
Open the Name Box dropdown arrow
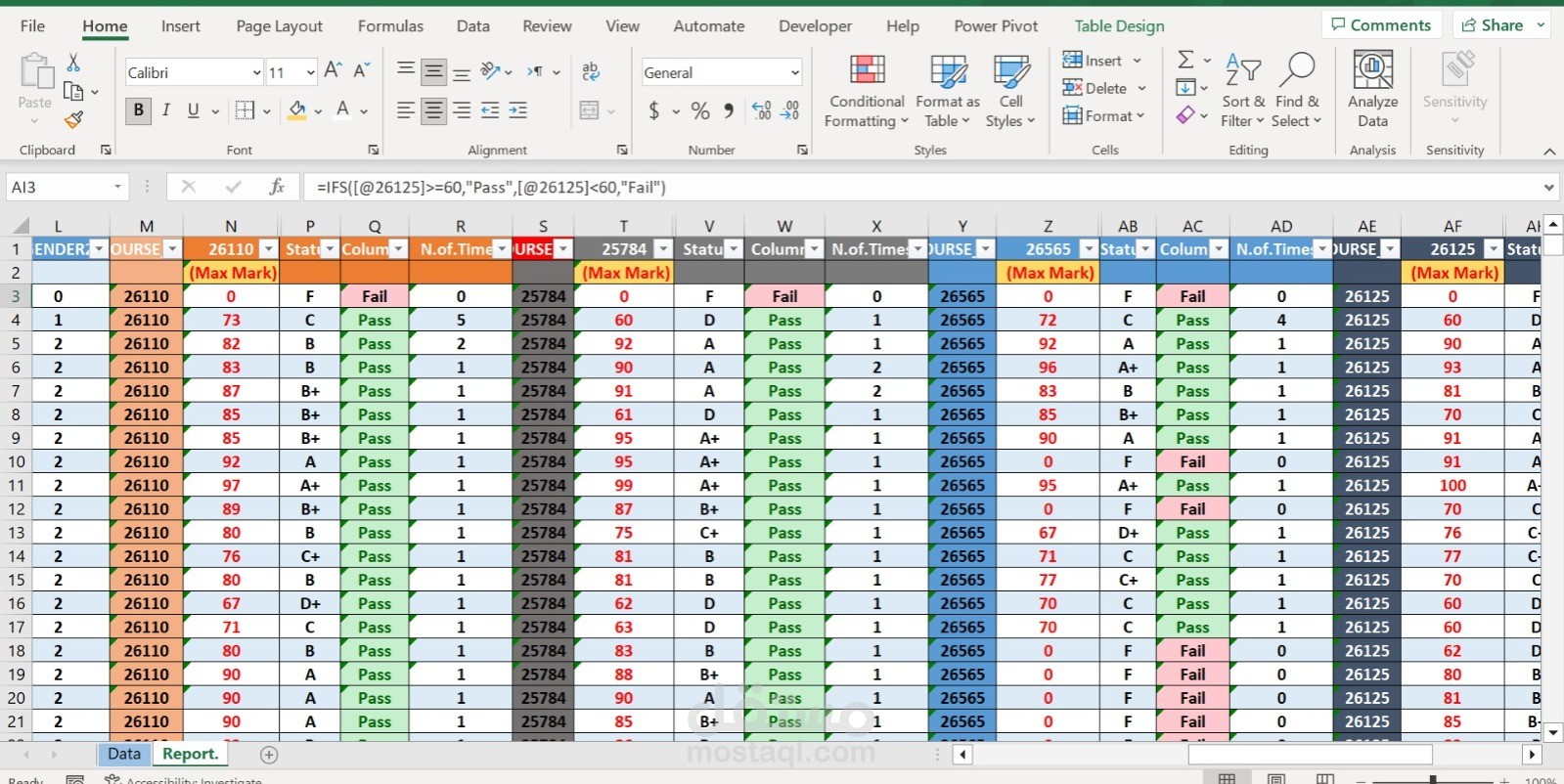tap(117, 187)
